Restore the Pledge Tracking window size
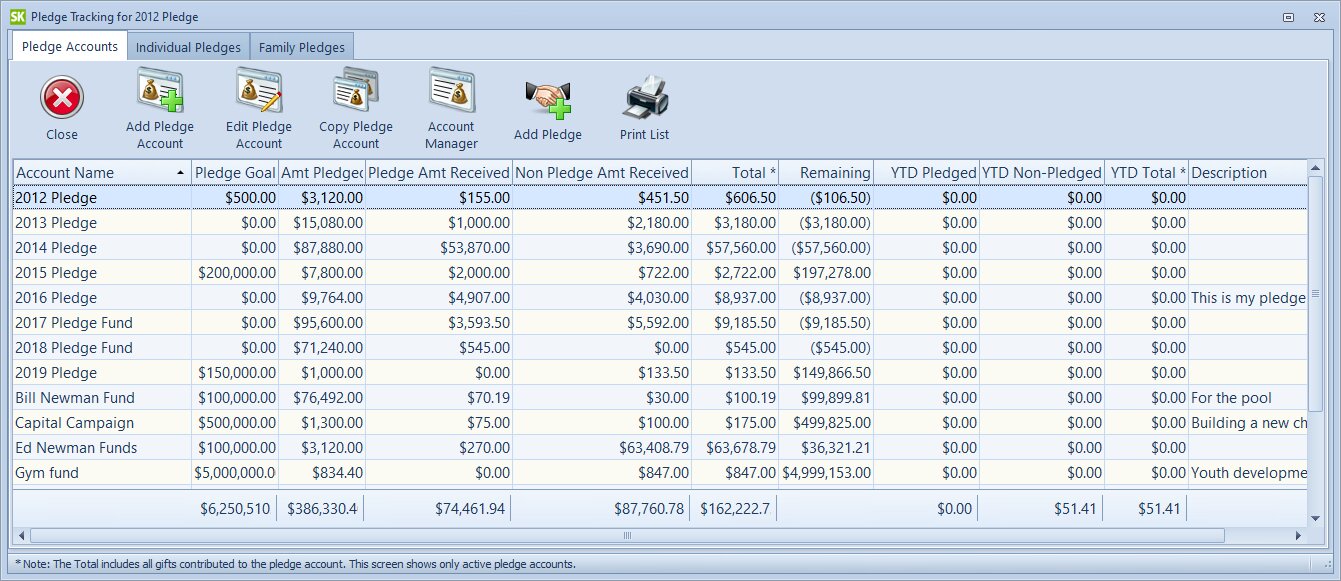1341x581 pixels. pyautogui.click(x=1289, y=17)
